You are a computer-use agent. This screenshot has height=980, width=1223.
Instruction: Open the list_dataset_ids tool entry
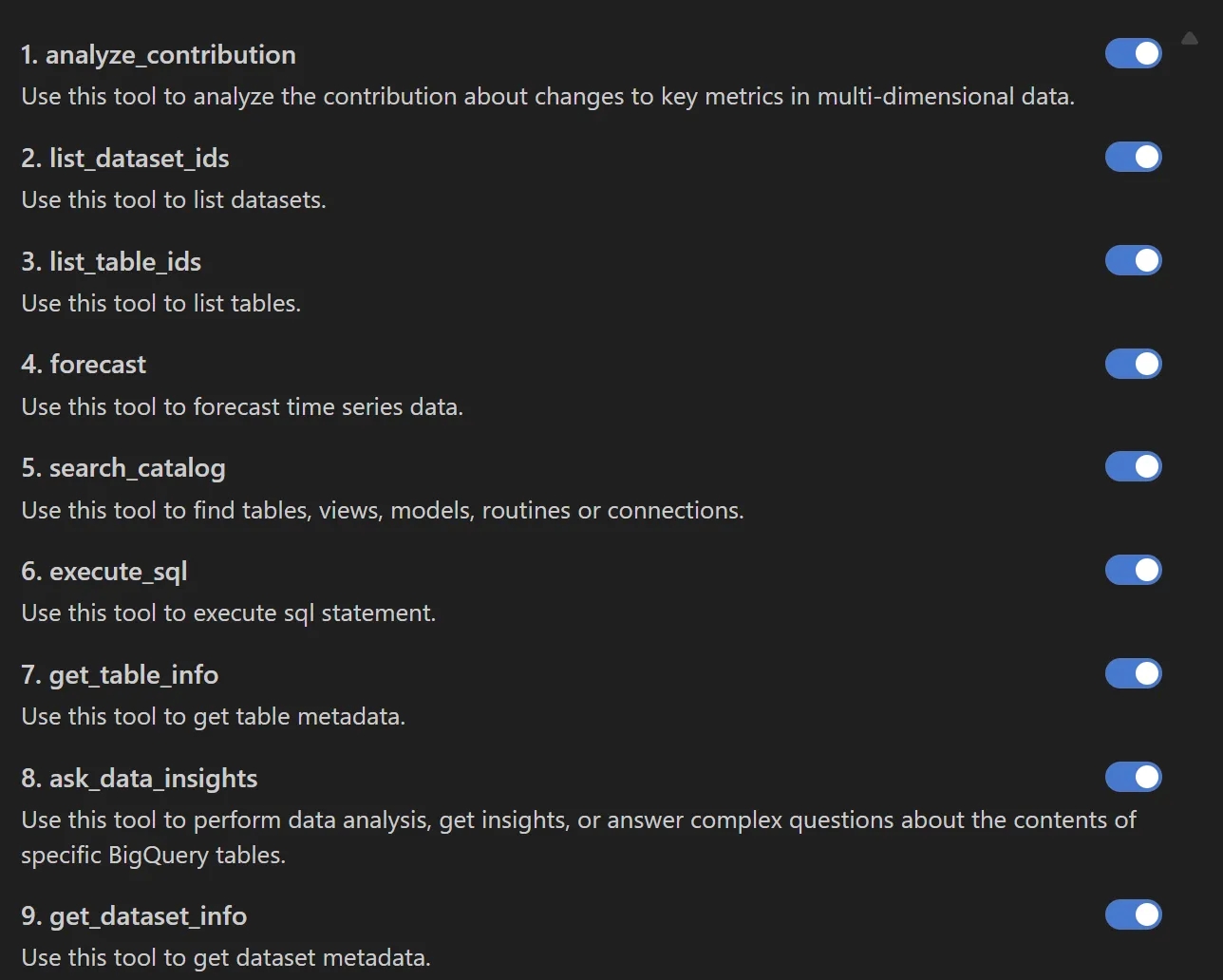(125, 158)
